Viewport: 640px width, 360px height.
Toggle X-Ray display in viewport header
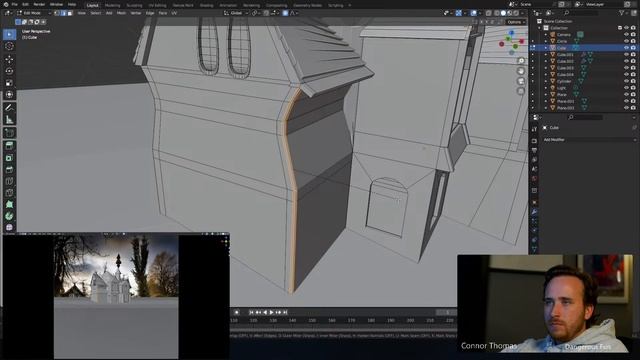point(489,13)
